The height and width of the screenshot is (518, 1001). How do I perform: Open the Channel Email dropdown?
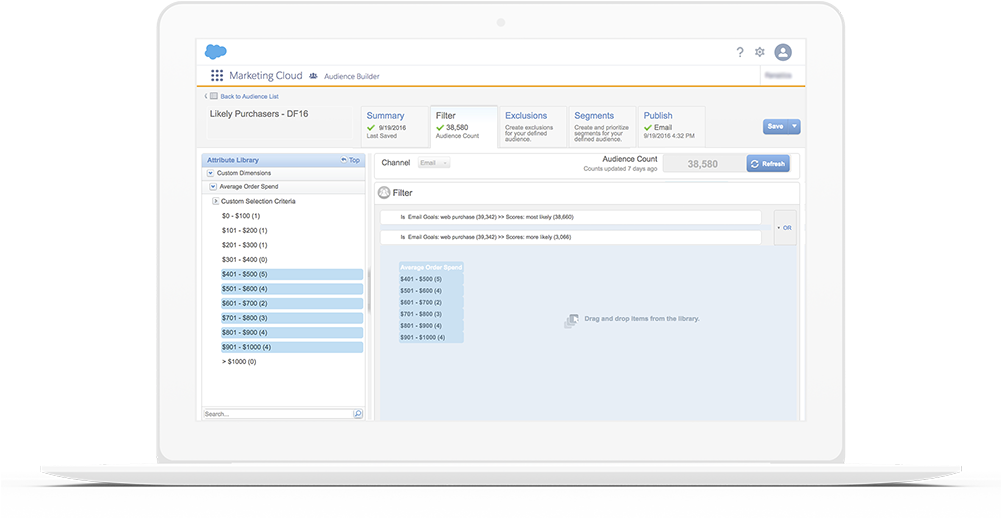[x=434, y=163]
